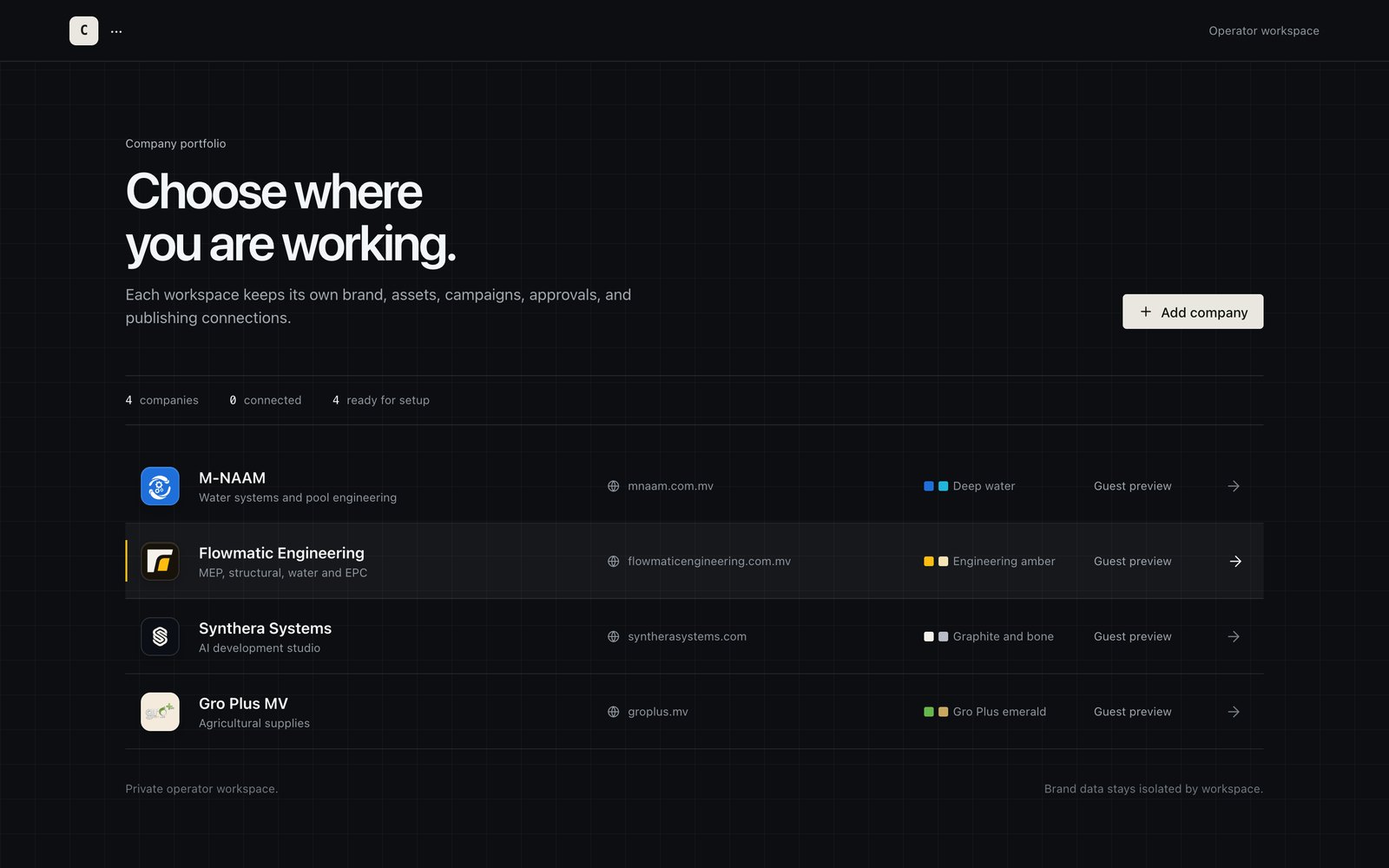Select the yellow Engineering amber swatch
Image resolution: width=1389 pixels, height=868 pixels.
pos(929,562)
